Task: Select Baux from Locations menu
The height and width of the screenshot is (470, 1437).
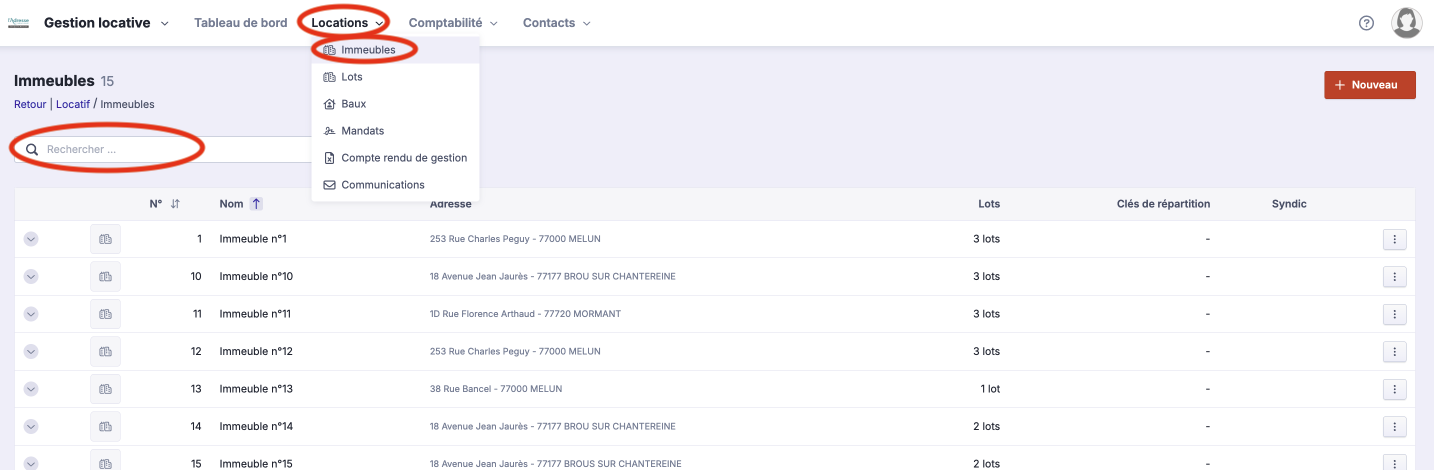Action: click(353, 104)
